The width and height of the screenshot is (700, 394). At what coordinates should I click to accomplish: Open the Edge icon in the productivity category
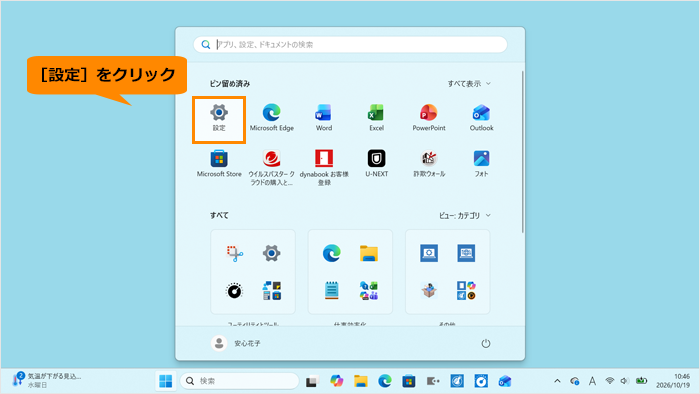(332, 253)
